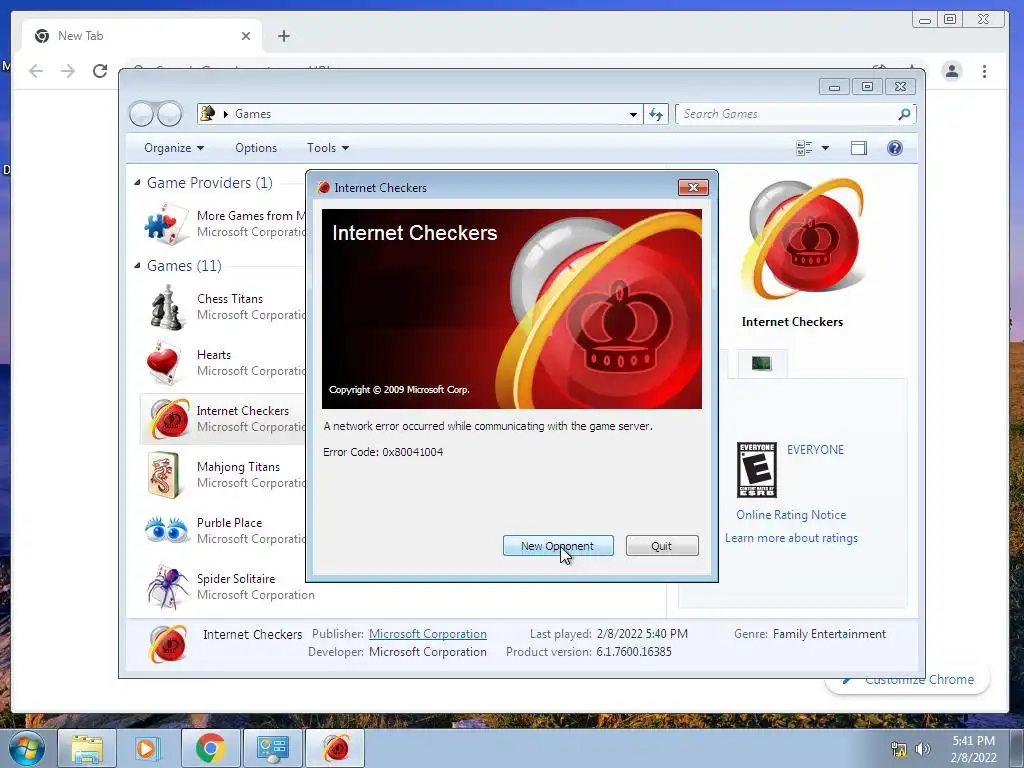Open a new tab in Chrome
Image resolution: width=1024 pixels, height=768 pixels.
pos(283,36)
